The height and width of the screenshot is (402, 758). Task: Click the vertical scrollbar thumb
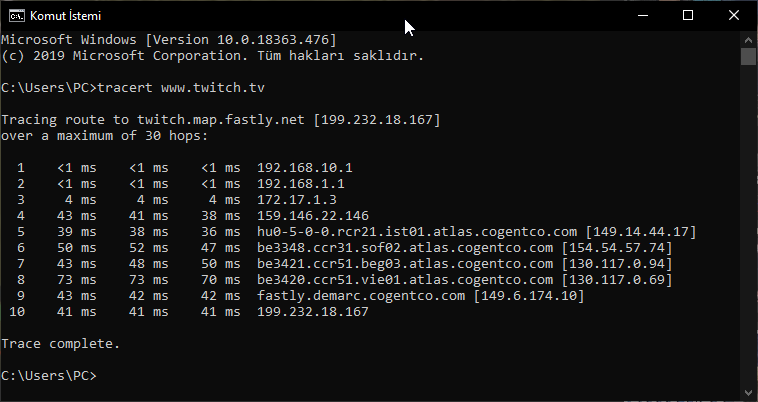pyautogui.click(x=748, y=56)
